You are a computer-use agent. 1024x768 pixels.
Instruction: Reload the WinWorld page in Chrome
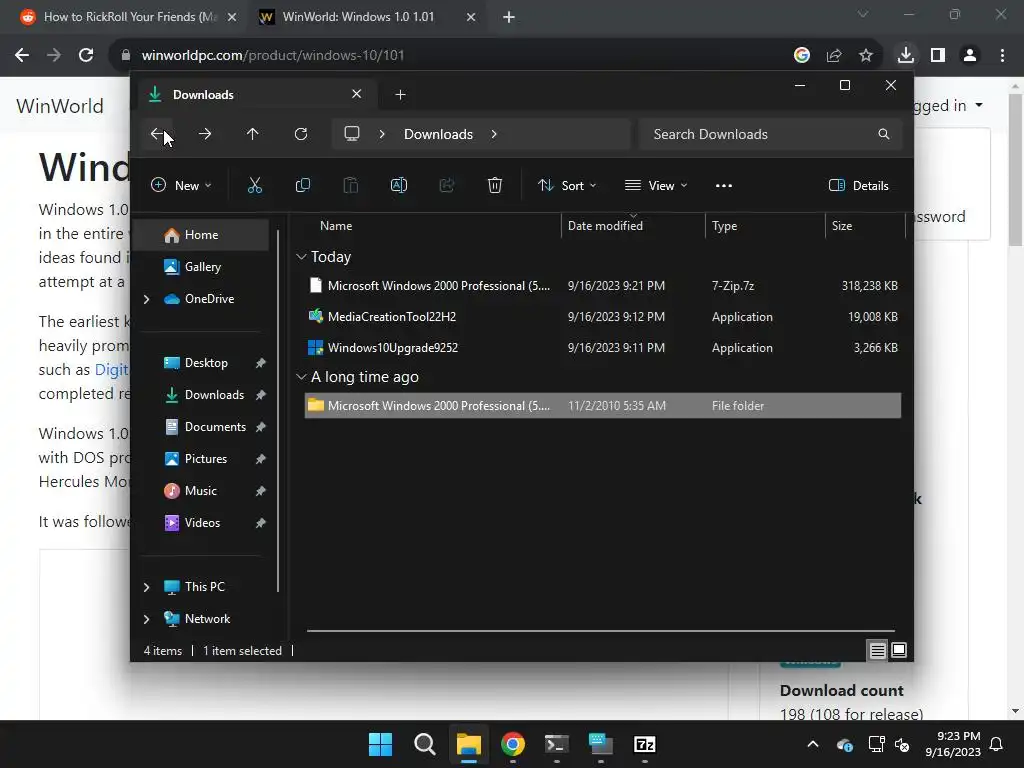(x=86, y=56)
